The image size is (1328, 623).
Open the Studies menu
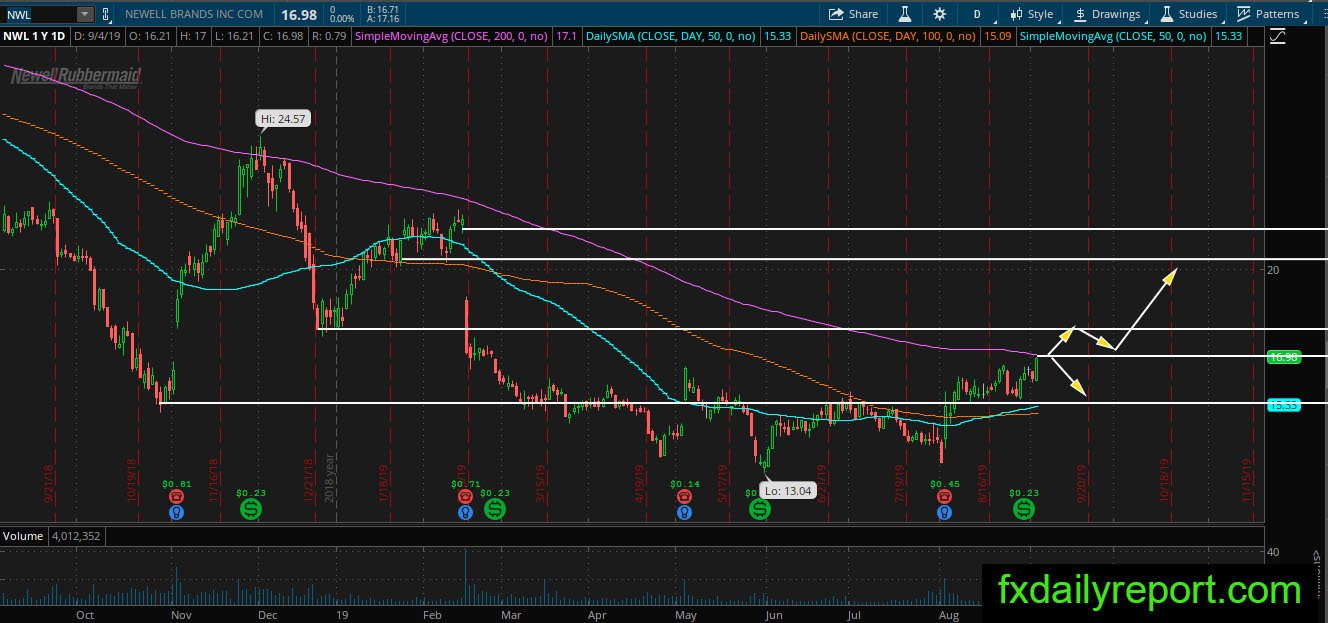(x=1188, y=14)
